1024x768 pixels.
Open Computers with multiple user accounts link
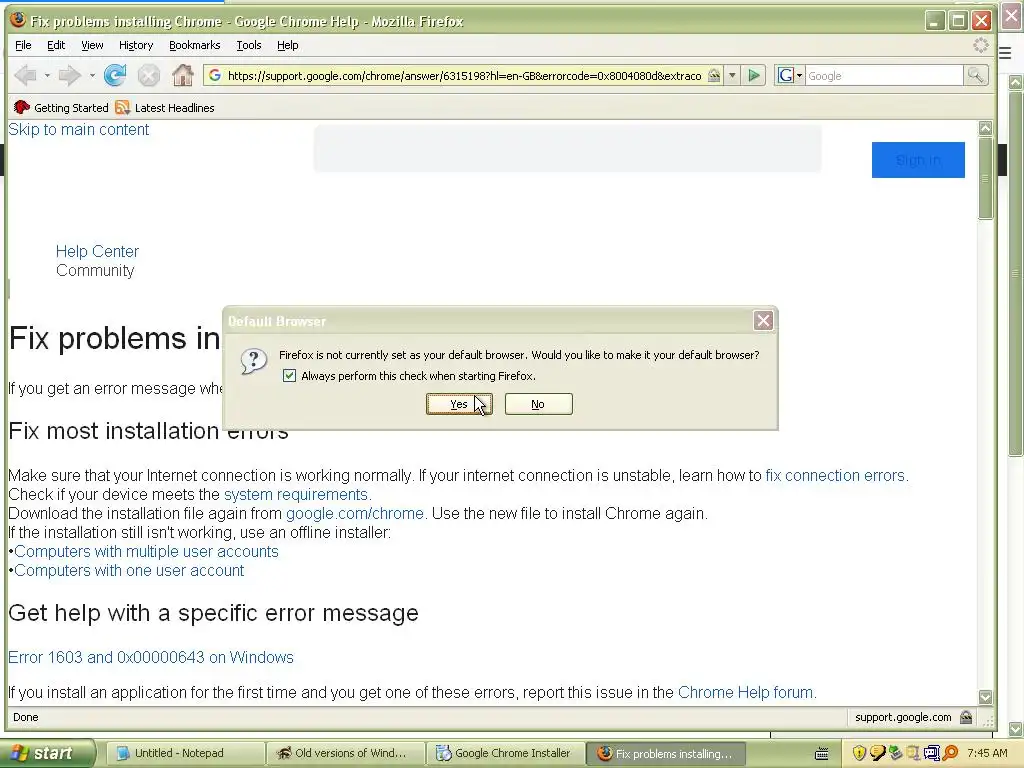tap(146, 551)
